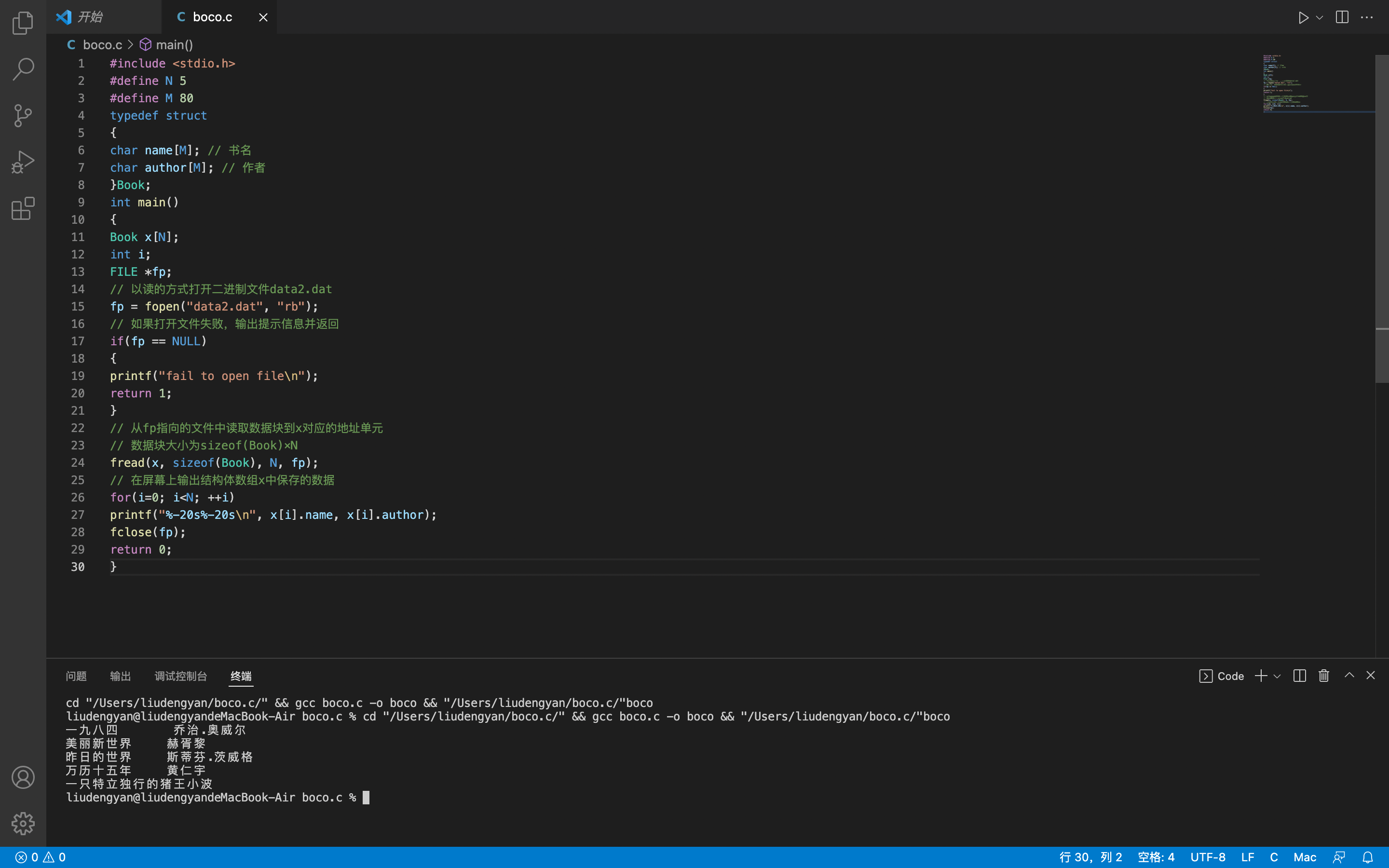Open the Search view in activity bar
This screenshot has height=868, width=1389.
click(23, 69)
